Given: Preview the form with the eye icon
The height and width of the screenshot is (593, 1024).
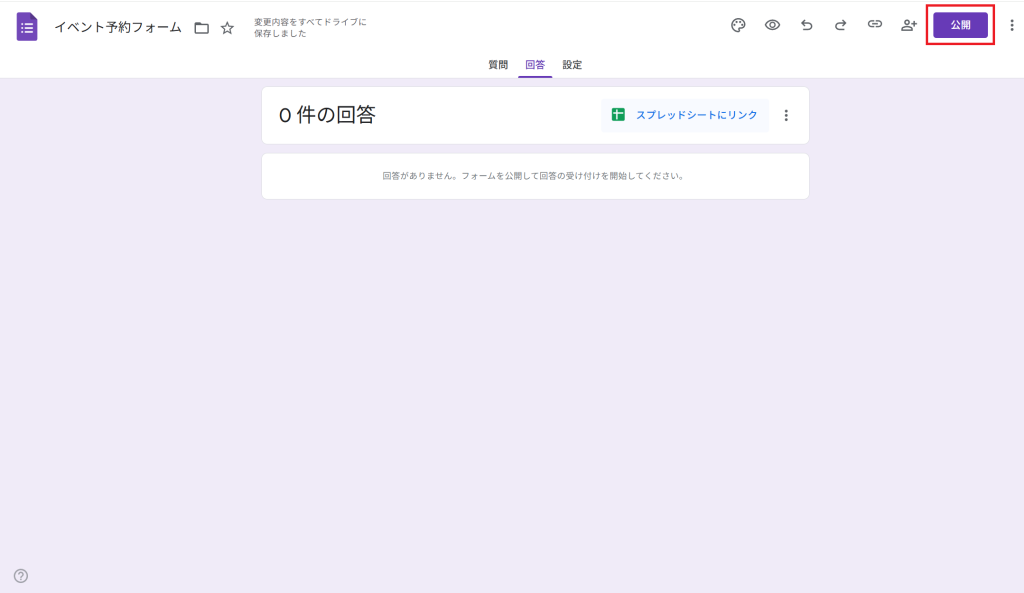Looking at the screenshot, I should point(773,25).
